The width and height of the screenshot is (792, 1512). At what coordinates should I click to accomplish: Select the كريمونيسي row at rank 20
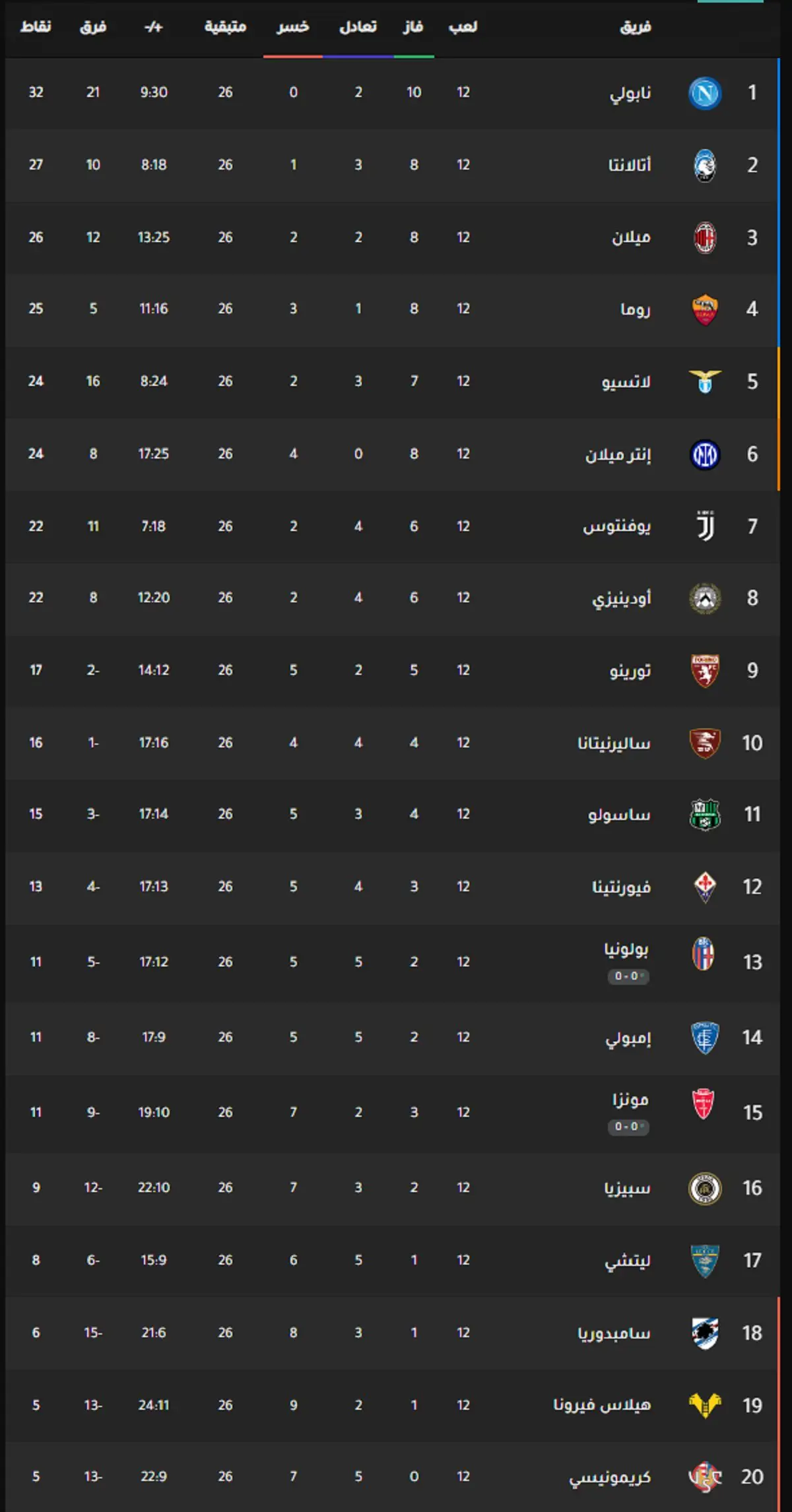point(392,1476)
